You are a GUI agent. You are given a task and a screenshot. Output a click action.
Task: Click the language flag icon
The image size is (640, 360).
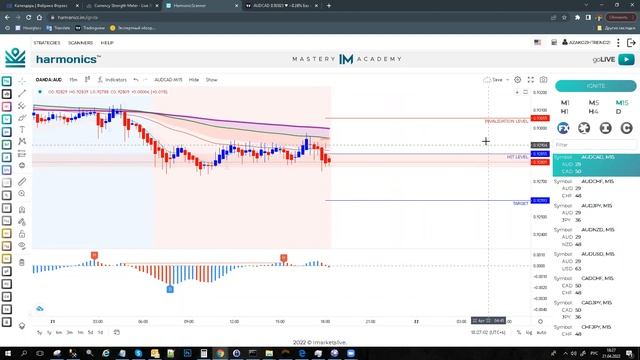click(538, 42)
